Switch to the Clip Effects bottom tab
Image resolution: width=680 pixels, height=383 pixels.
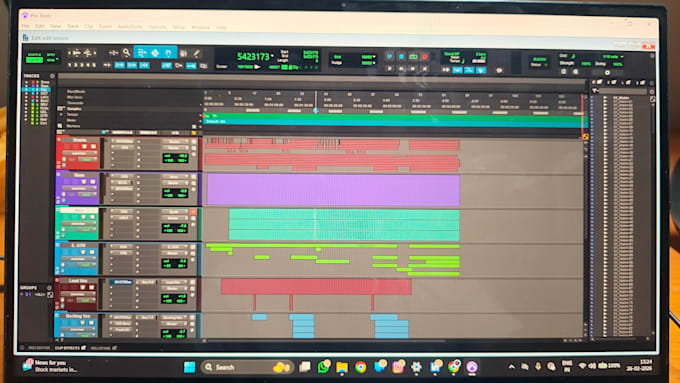click(68, 348)
